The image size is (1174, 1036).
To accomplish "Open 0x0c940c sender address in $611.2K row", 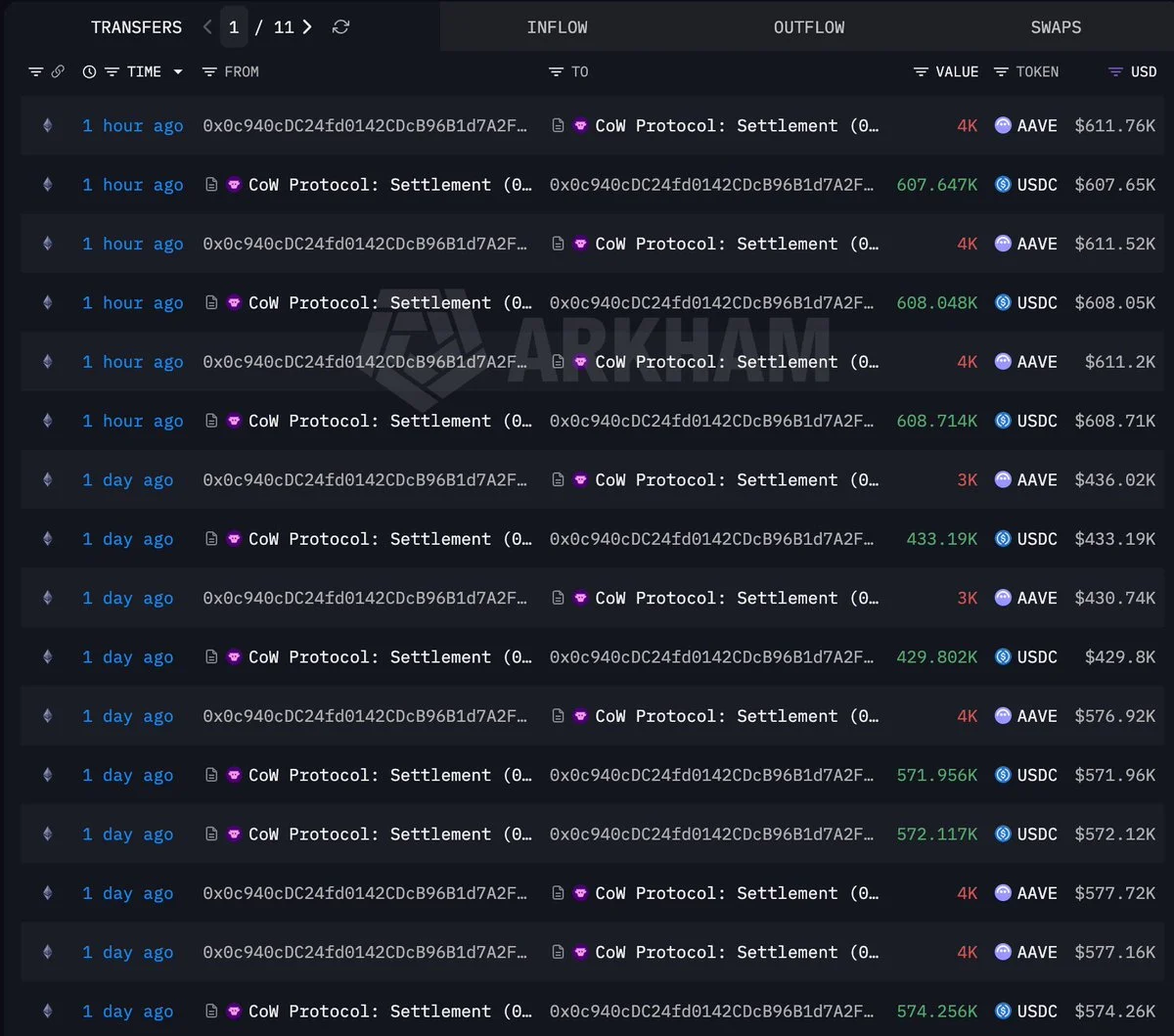I will coord(365,361).
